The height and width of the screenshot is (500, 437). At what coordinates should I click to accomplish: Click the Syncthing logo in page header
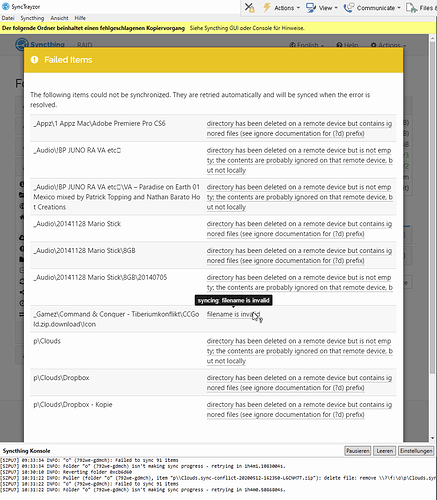point(22,44)
